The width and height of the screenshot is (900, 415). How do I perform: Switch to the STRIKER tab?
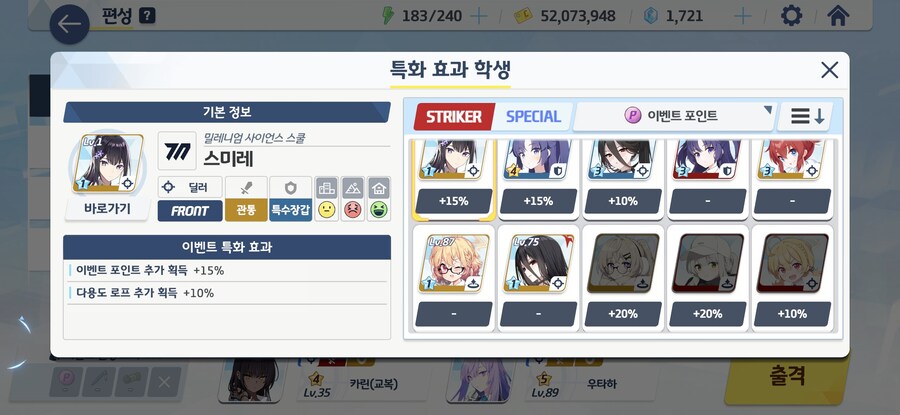[x=454, y=117]
